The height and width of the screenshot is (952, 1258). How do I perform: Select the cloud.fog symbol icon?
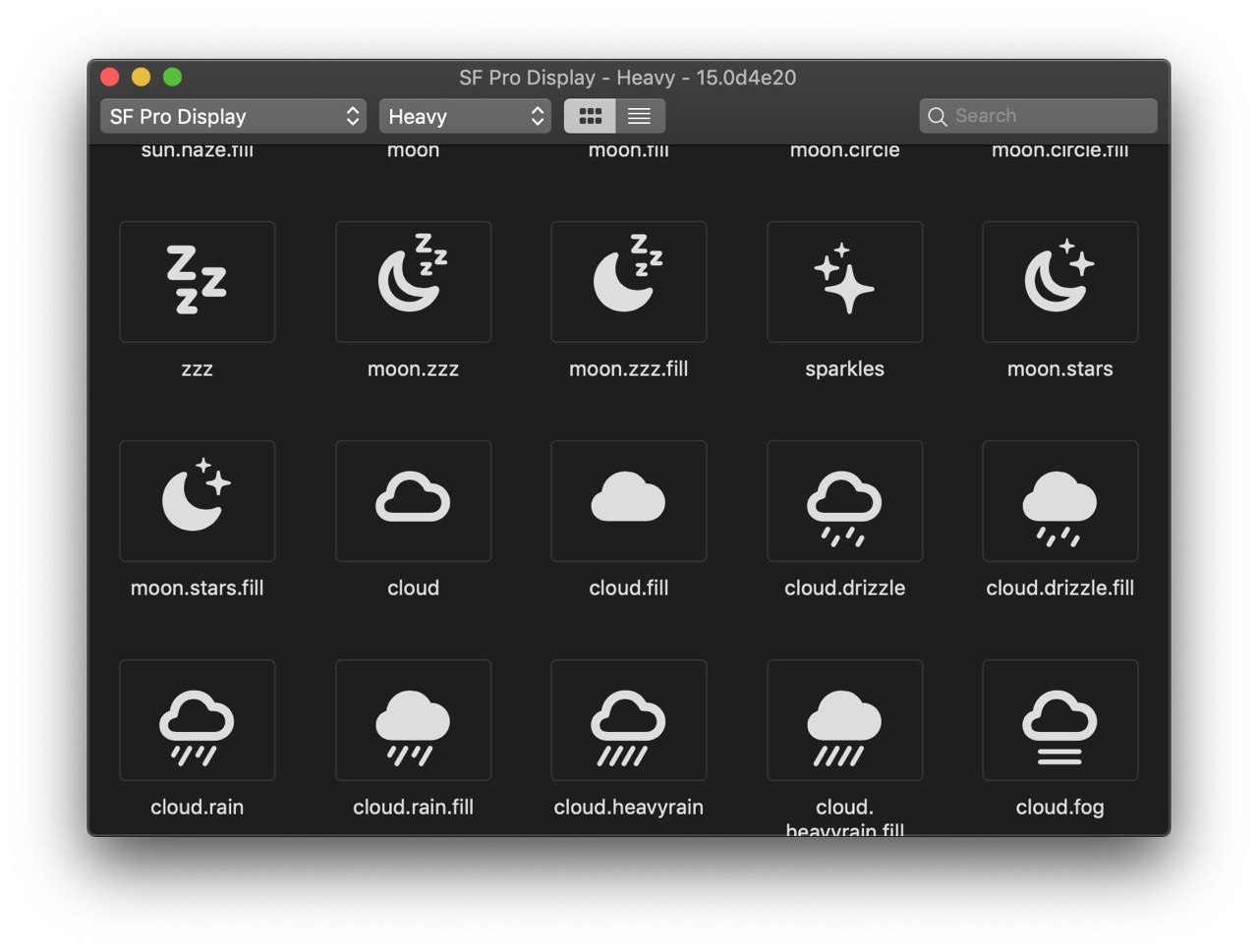[1060, 720]
